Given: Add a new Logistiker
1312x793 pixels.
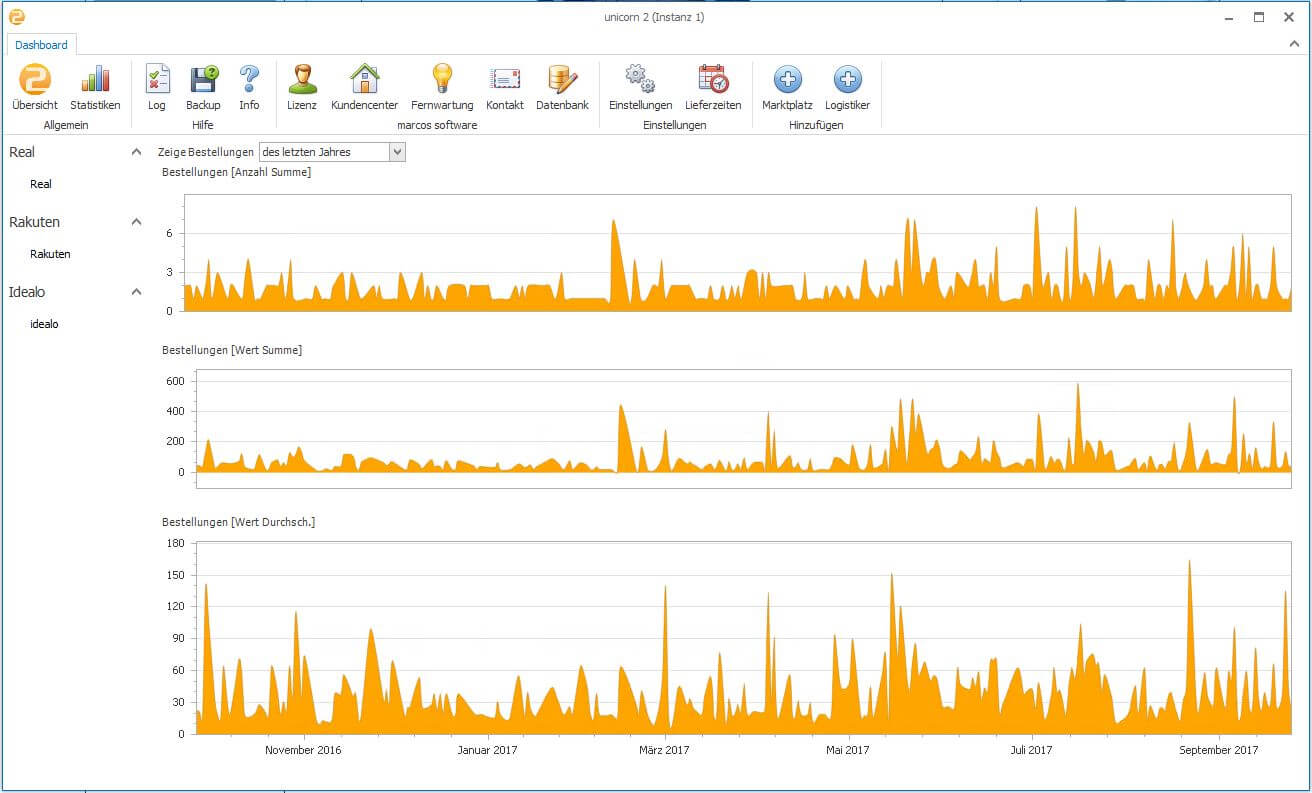Looking at the screenshot, I should coord(847,85).
